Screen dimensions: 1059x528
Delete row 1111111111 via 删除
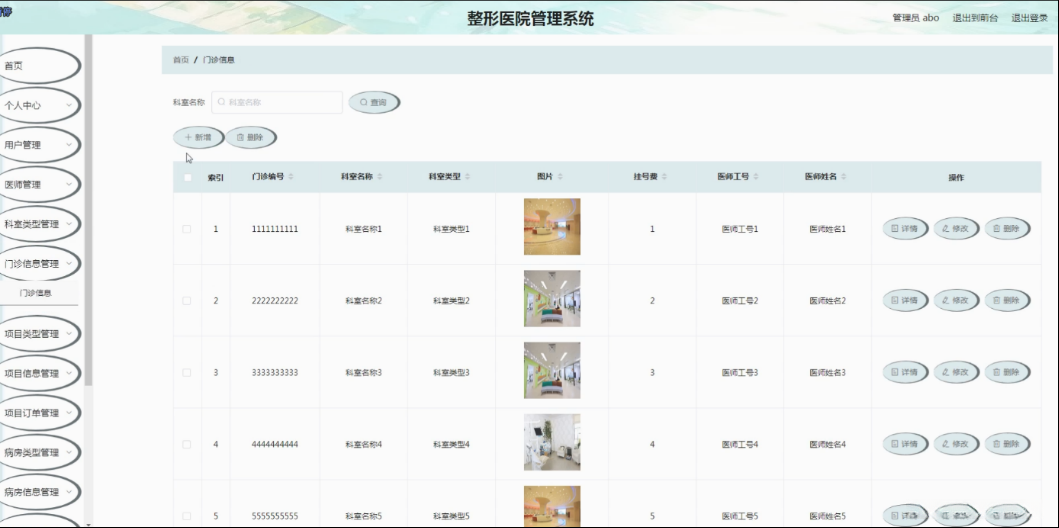pos(1006,229)
